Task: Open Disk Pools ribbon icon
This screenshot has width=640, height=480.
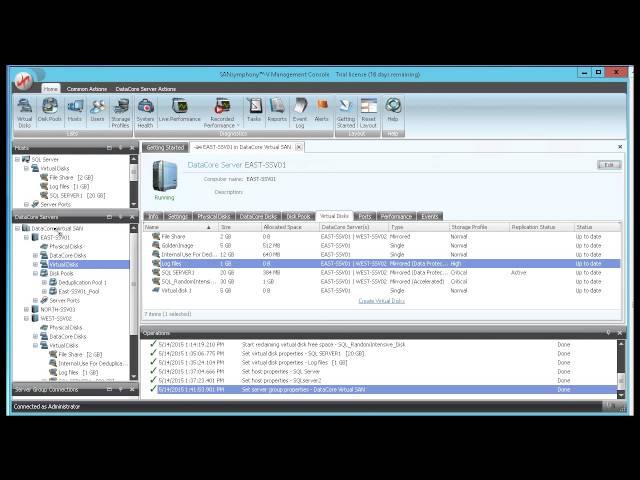Action: (49, 110)
